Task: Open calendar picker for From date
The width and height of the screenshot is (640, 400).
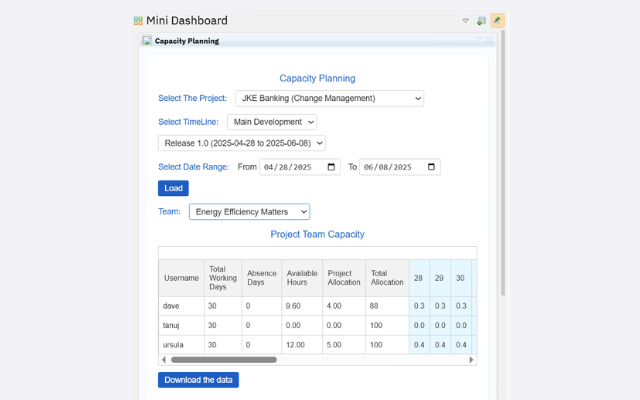Action: point(331,167)
